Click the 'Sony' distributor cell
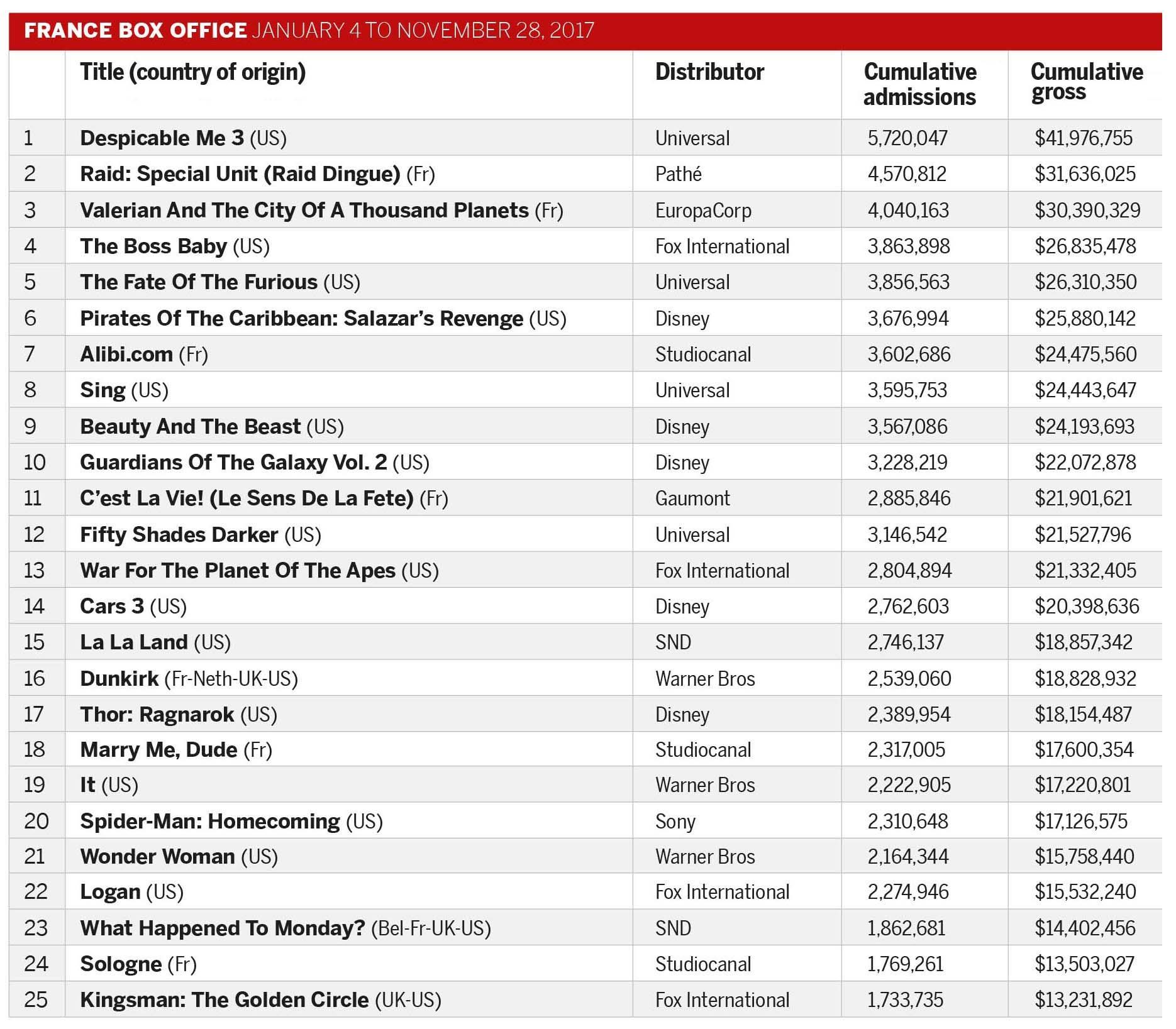This screenshot has height=1029, width=1176. tap(675, 821)
